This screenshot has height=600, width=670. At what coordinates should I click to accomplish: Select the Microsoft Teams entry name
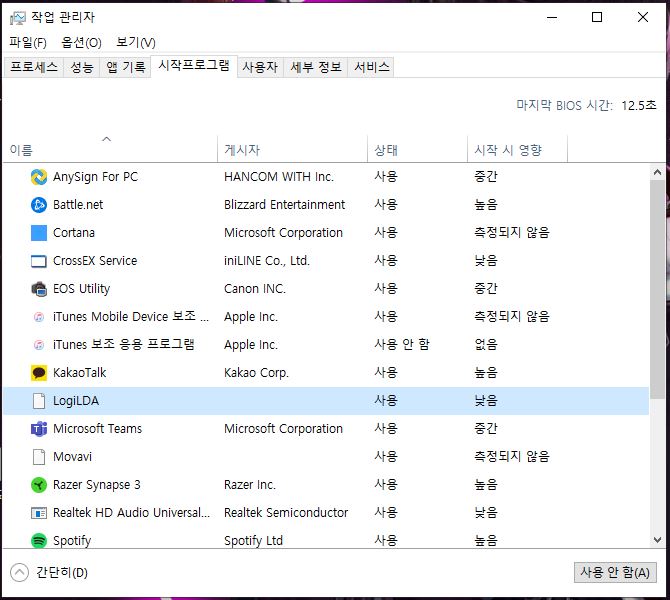pos(97,429)
